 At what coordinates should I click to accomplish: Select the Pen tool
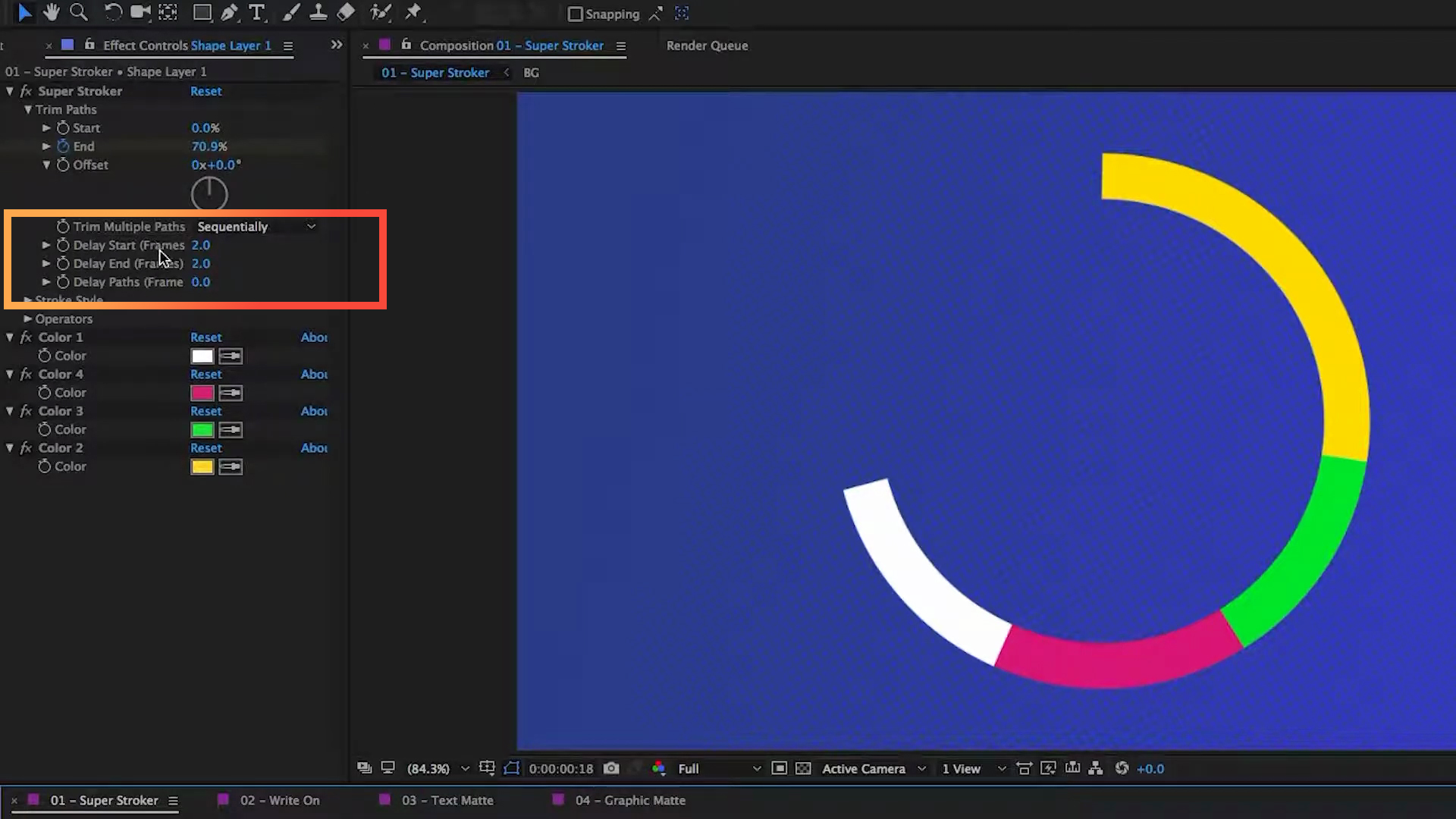tap(228, 12)
